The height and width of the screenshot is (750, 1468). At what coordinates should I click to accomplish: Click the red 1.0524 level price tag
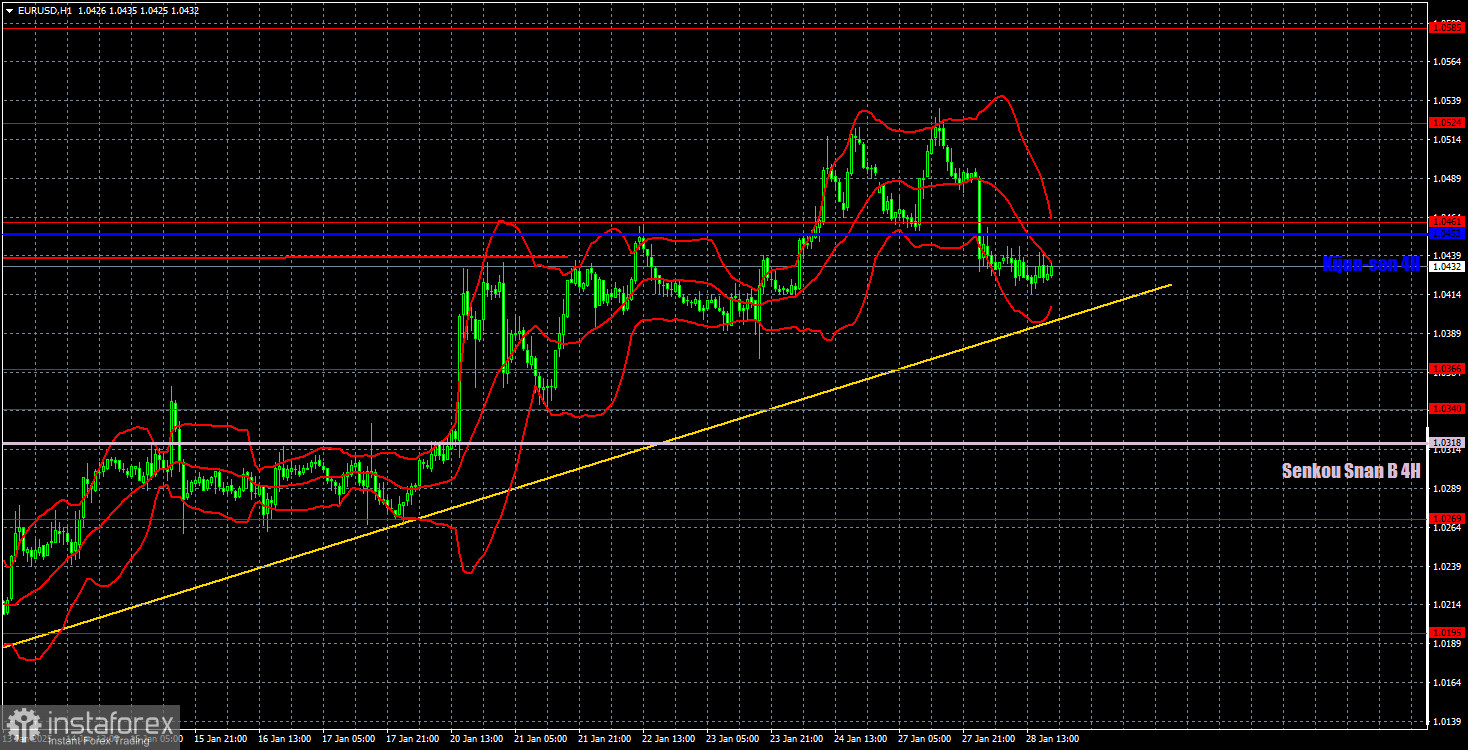coord(1447,123)
